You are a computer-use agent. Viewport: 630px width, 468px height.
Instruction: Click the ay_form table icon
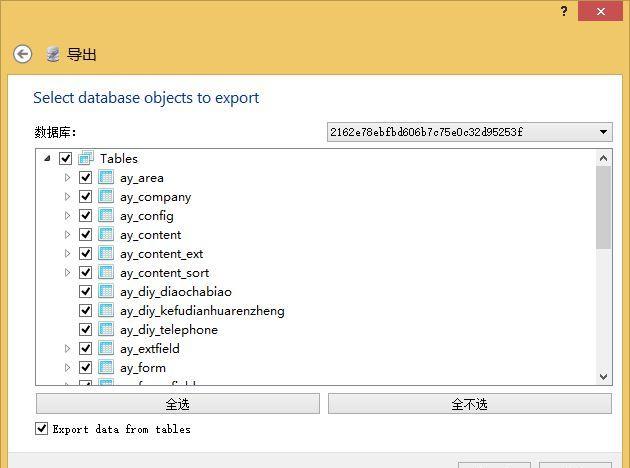tap(106, 368)
